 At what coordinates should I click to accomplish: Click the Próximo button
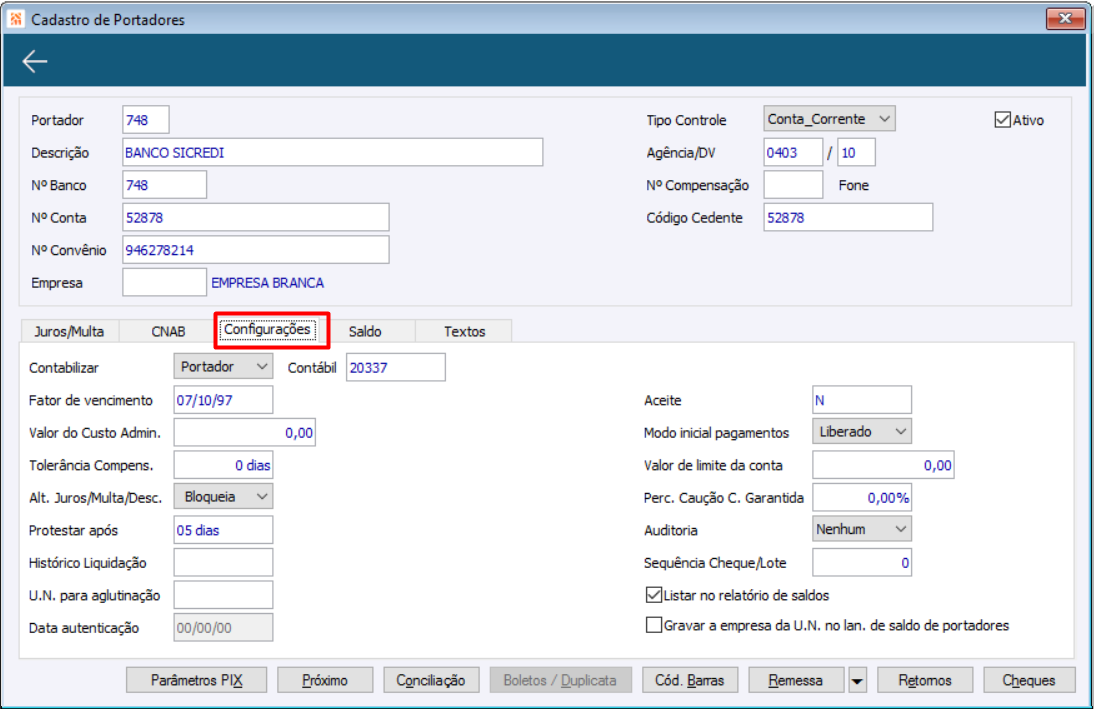point(325,680)
